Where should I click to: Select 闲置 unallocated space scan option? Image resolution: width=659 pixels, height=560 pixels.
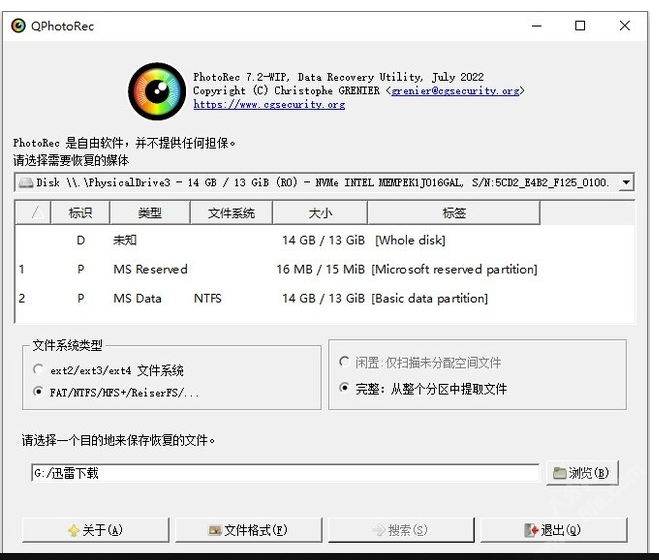(344, 362)
